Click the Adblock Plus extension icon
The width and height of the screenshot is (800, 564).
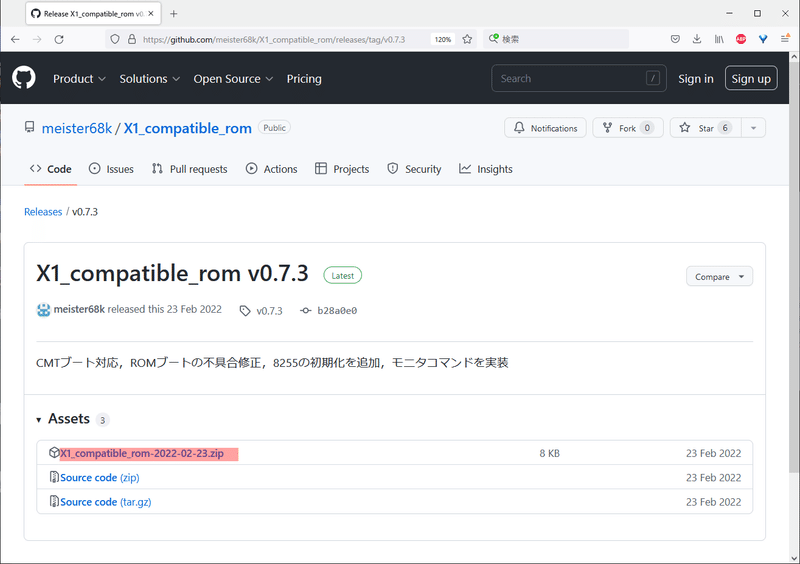pyautogui.click(x=741, y=39)
